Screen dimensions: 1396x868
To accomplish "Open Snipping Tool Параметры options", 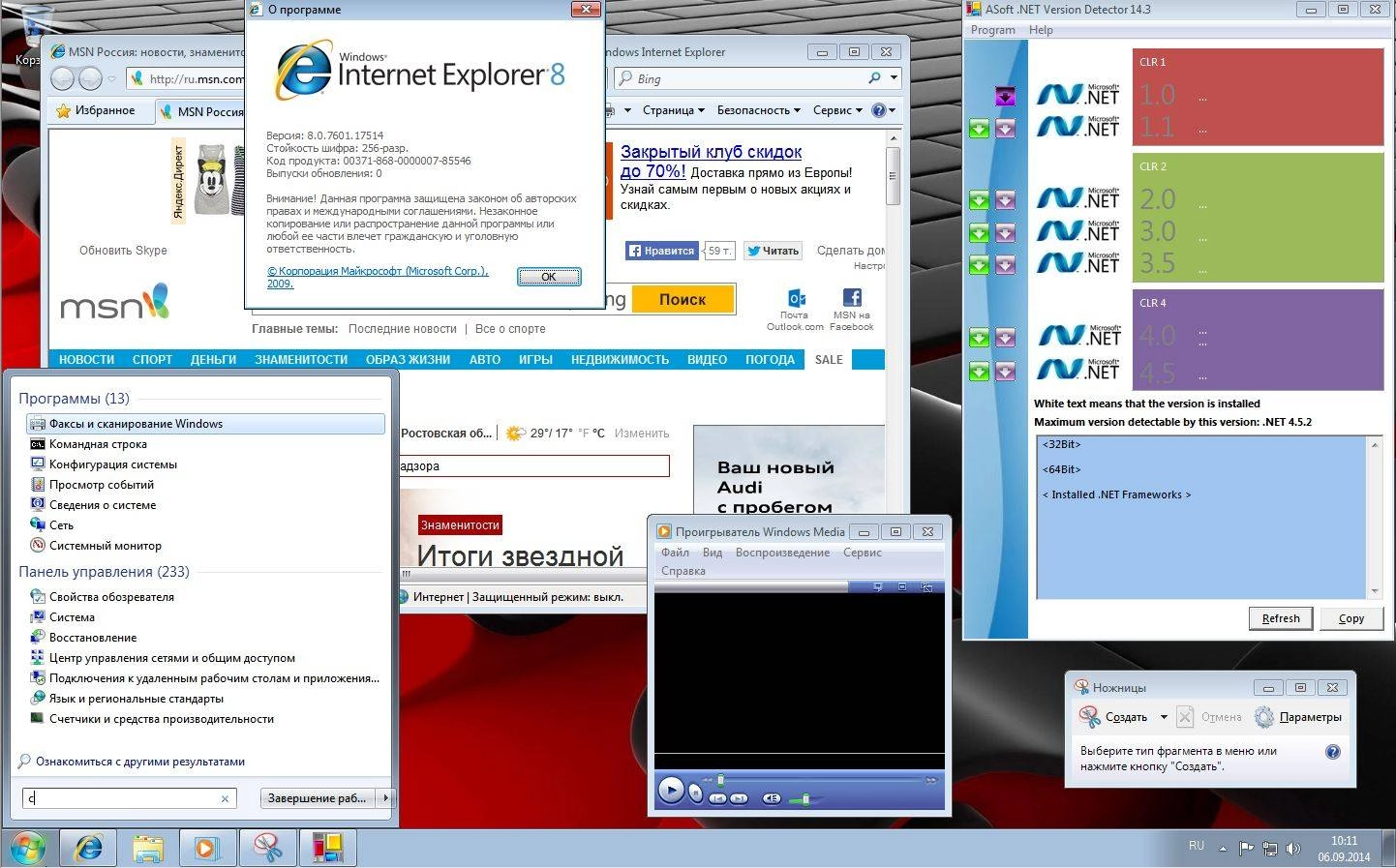I will (1298, 717).
